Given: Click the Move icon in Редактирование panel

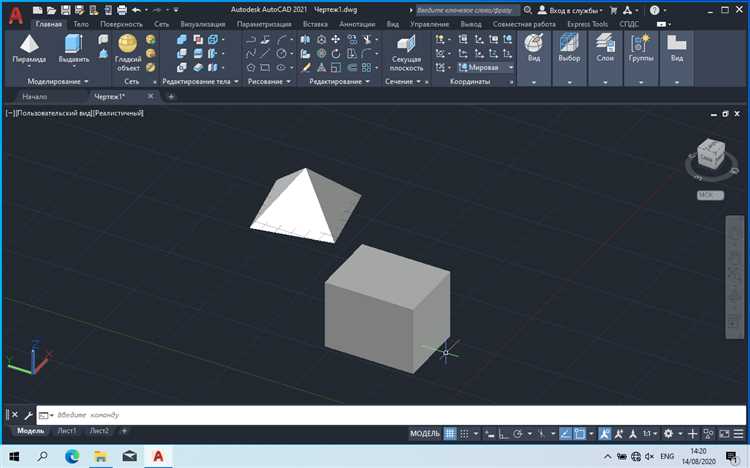Looking at the screenshot, I should (x=336, y=39).
